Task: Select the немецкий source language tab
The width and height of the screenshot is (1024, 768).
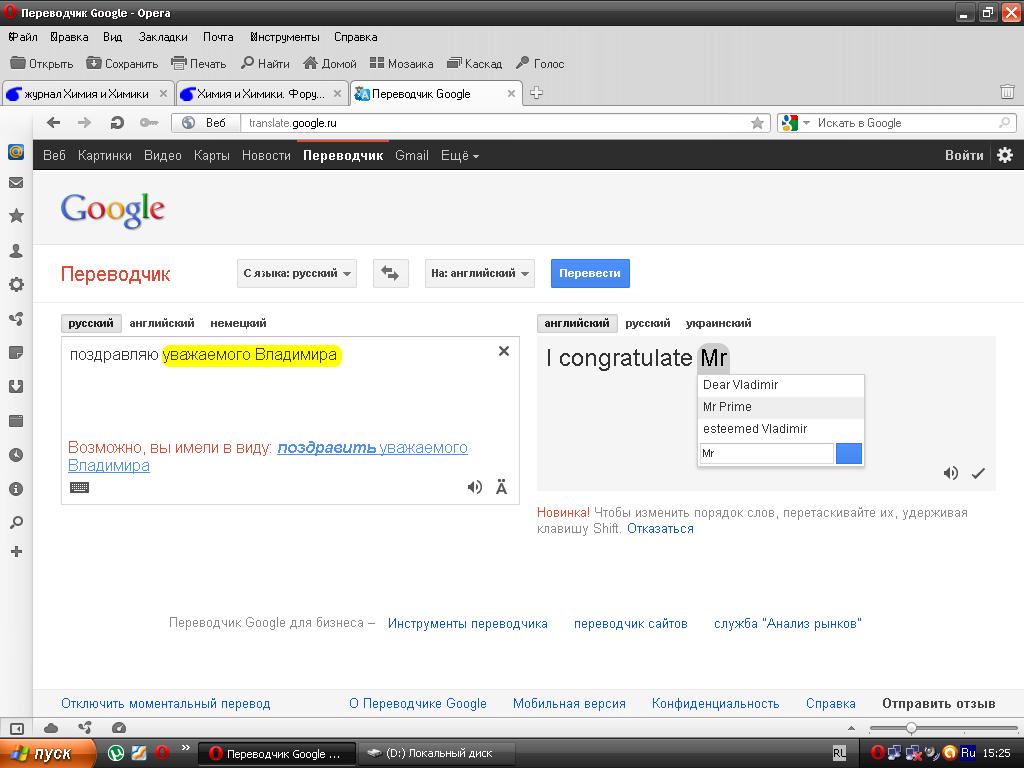Action: pos(238,323)
